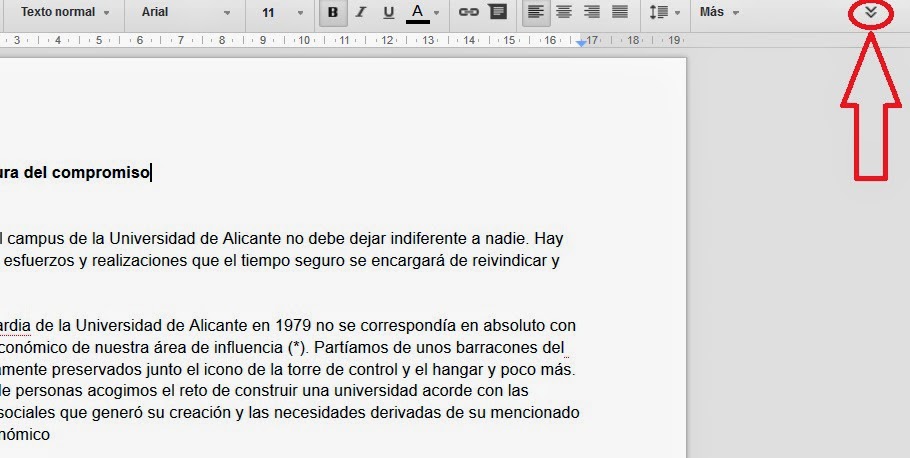Image resolution: width=910 pixels, height=458 pixels.
Task: Collapse menus with double chevron icon
Action: pos(871,12)
